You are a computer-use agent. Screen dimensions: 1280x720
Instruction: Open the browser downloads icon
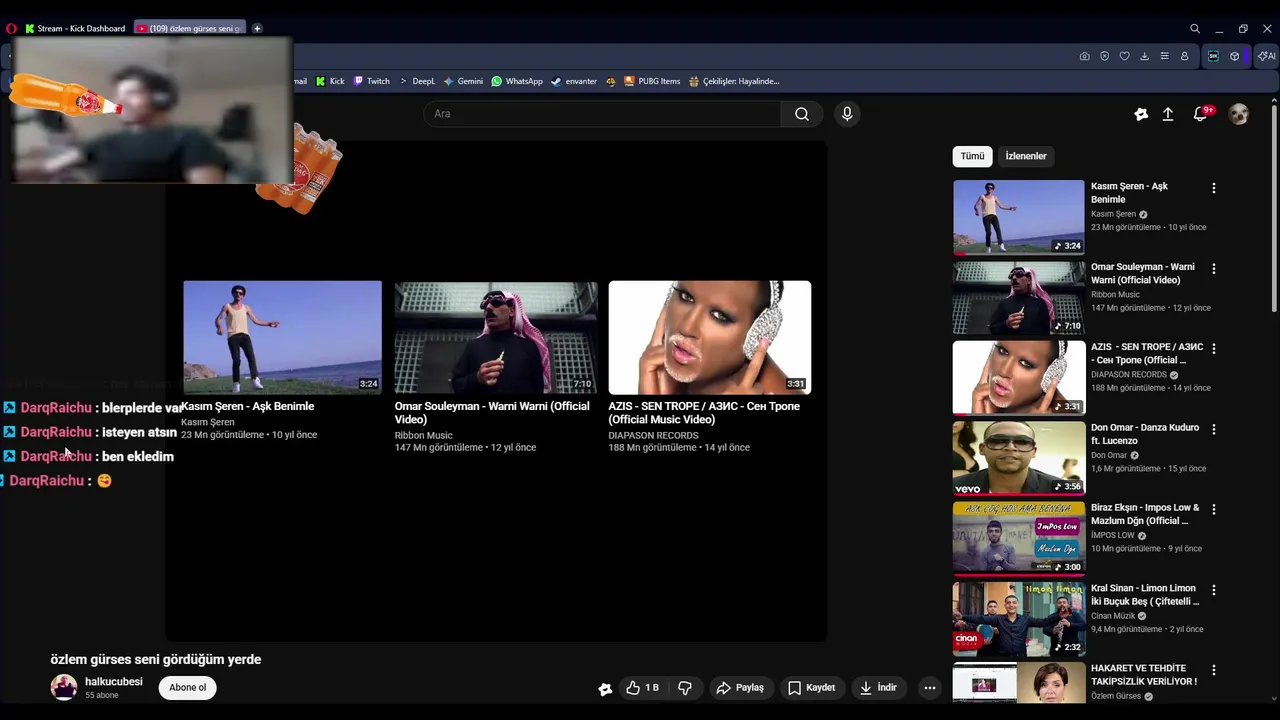point(1144,56)
